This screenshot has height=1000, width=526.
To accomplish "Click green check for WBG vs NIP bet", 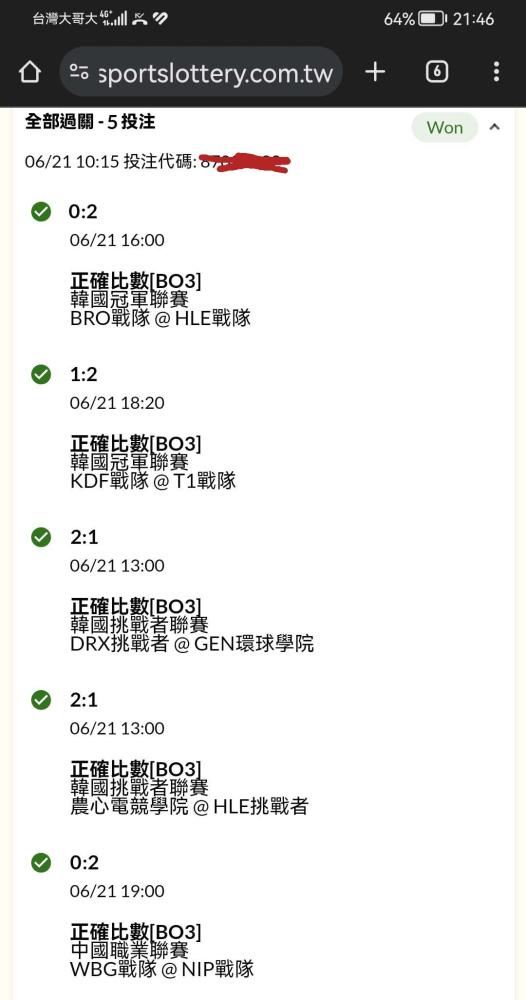I will pos(41,863).
